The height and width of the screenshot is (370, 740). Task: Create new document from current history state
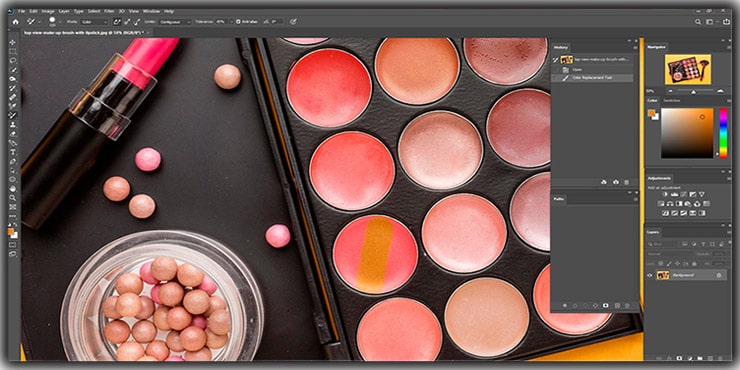[x=604, y=182]
